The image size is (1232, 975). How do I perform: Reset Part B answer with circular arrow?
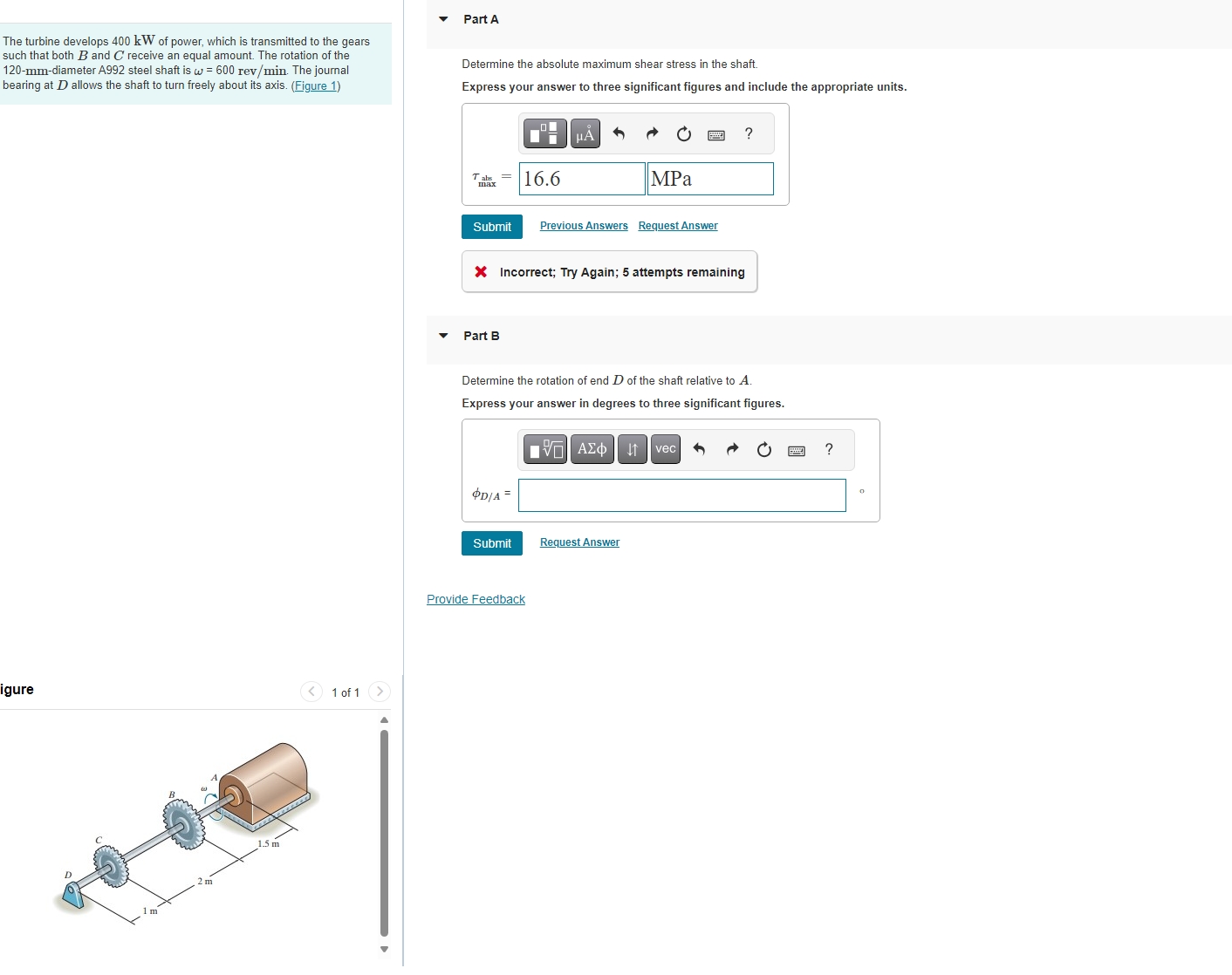[764, 449]
